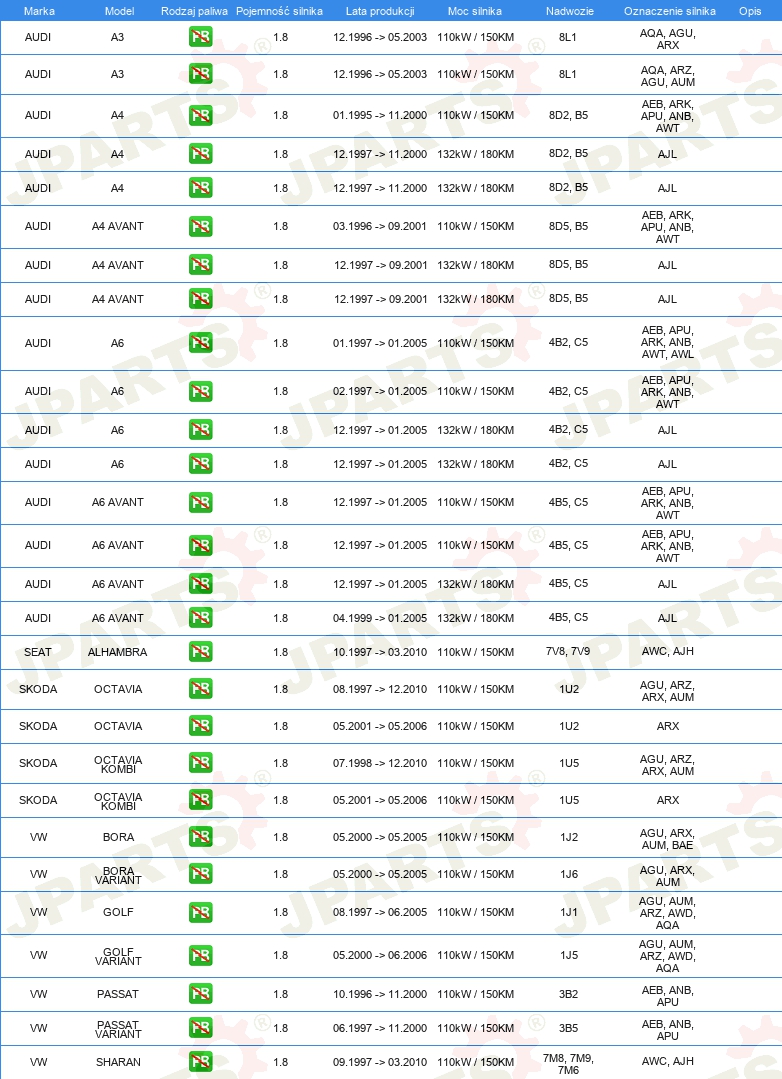Click fuel icon in Audi A6 02.1997 row
782x1079 pixels.
pyautogui.click(x=200, y=392)
